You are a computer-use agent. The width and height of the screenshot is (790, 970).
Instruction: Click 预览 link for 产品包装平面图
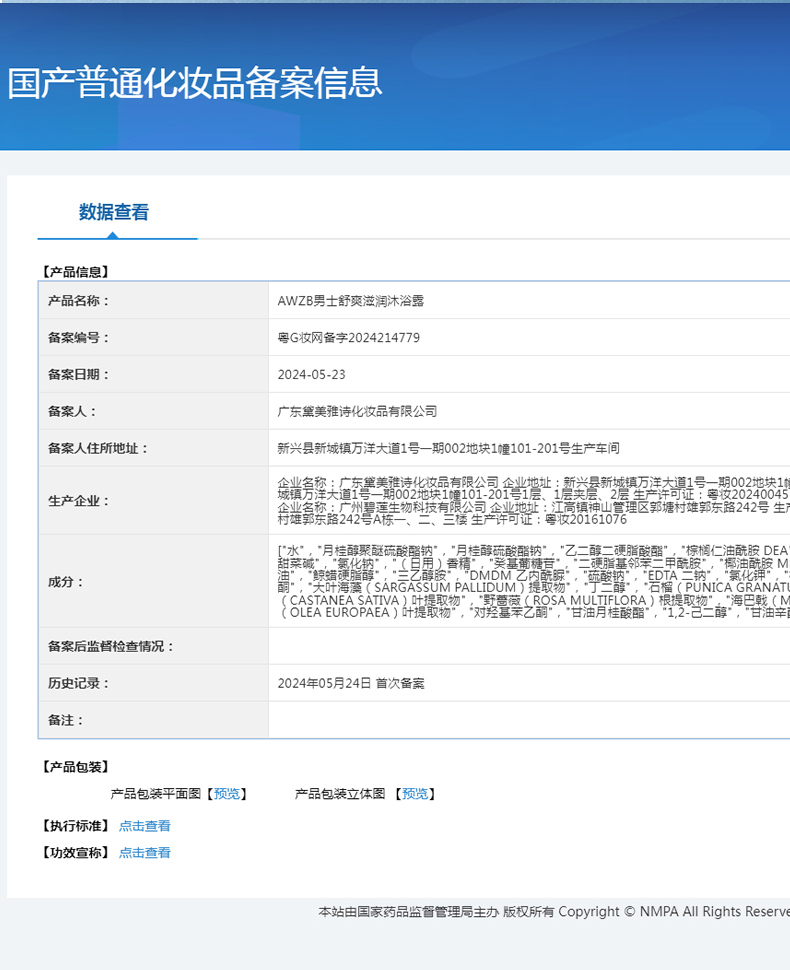[x=226, y=794]
